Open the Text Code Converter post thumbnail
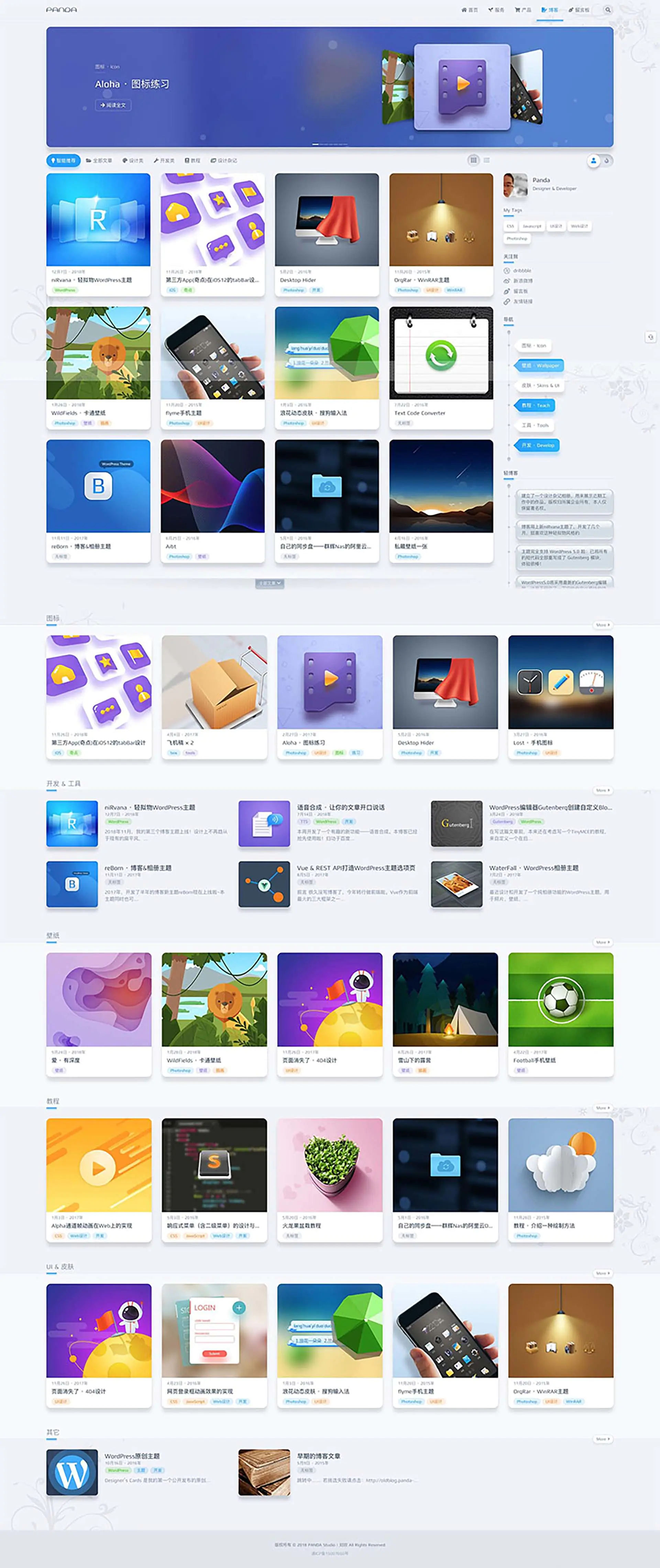The height and width of the screenshot is (1568, 660). (x=441, y=353)
